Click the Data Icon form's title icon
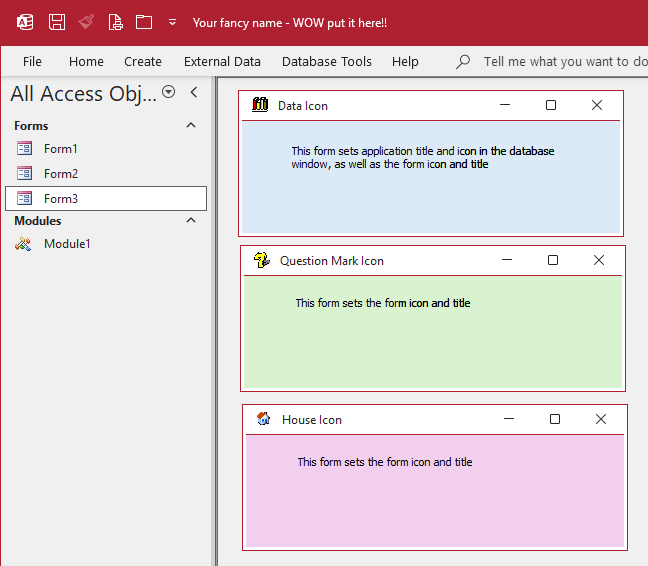Viewport: 648px width, 566px height. 261,105
